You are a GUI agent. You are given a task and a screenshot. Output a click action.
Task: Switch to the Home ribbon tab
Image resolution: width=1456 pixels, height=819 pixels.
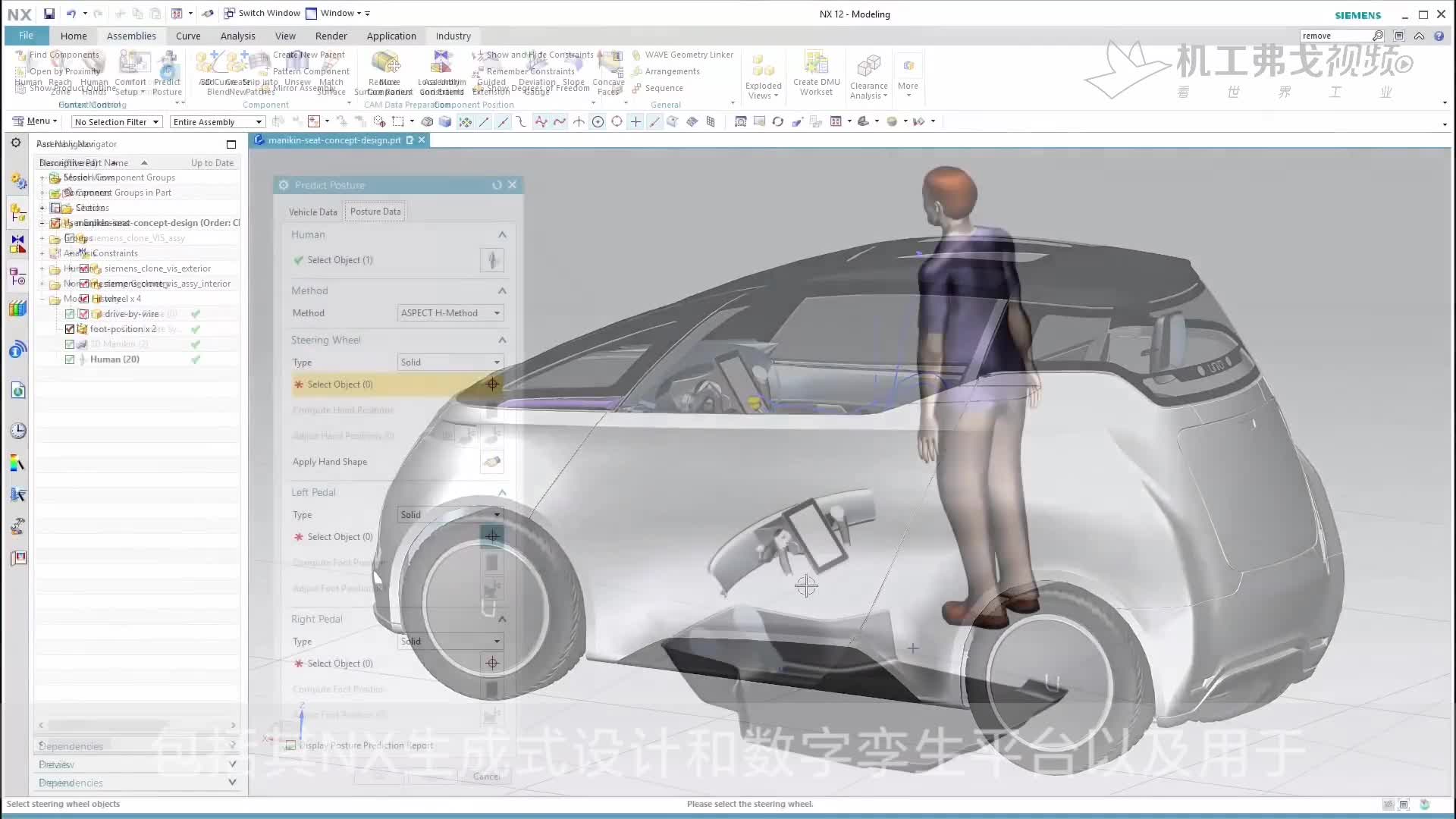click(74, 36)
